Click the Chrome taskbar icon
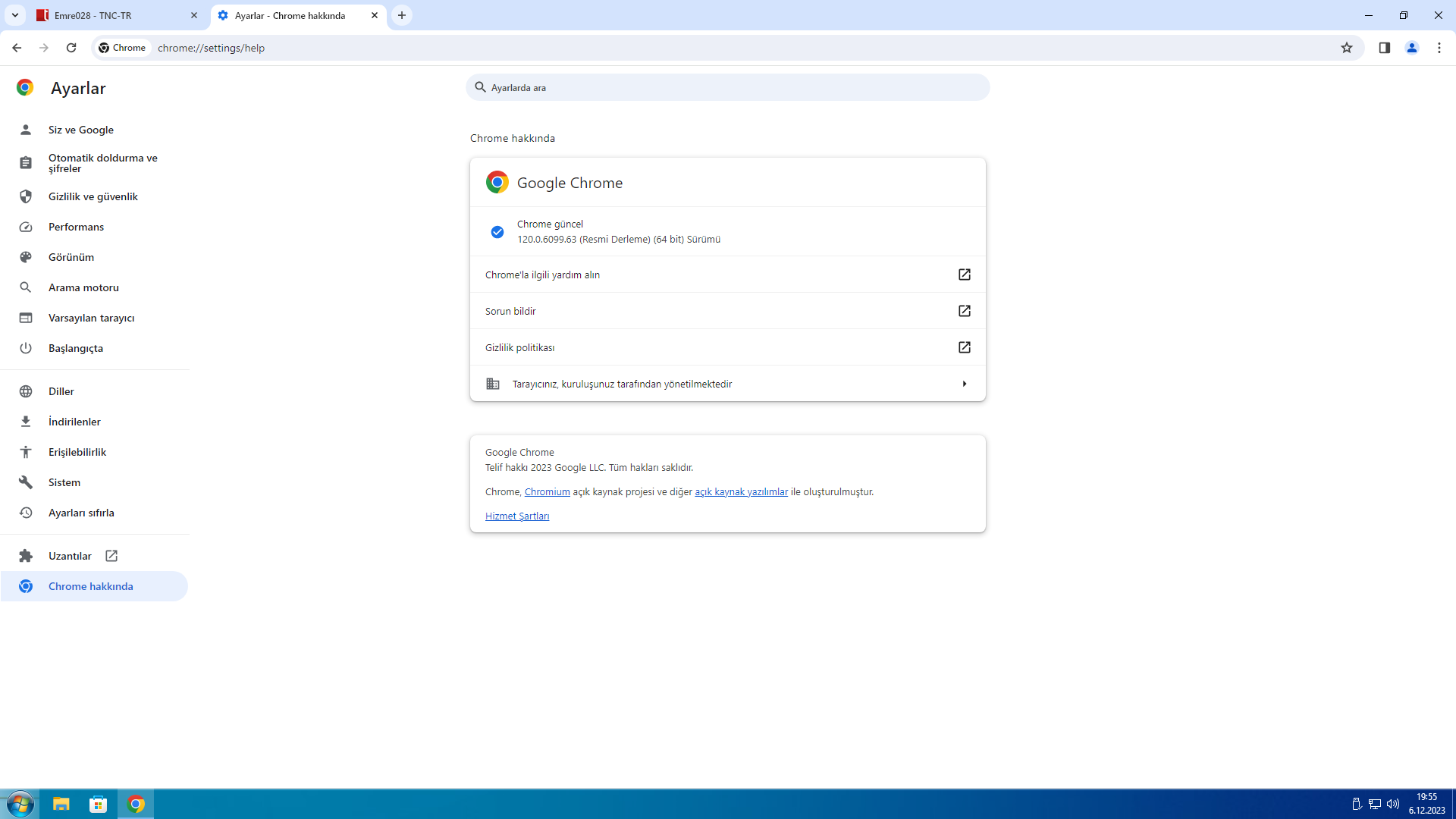 click(136, 804)
